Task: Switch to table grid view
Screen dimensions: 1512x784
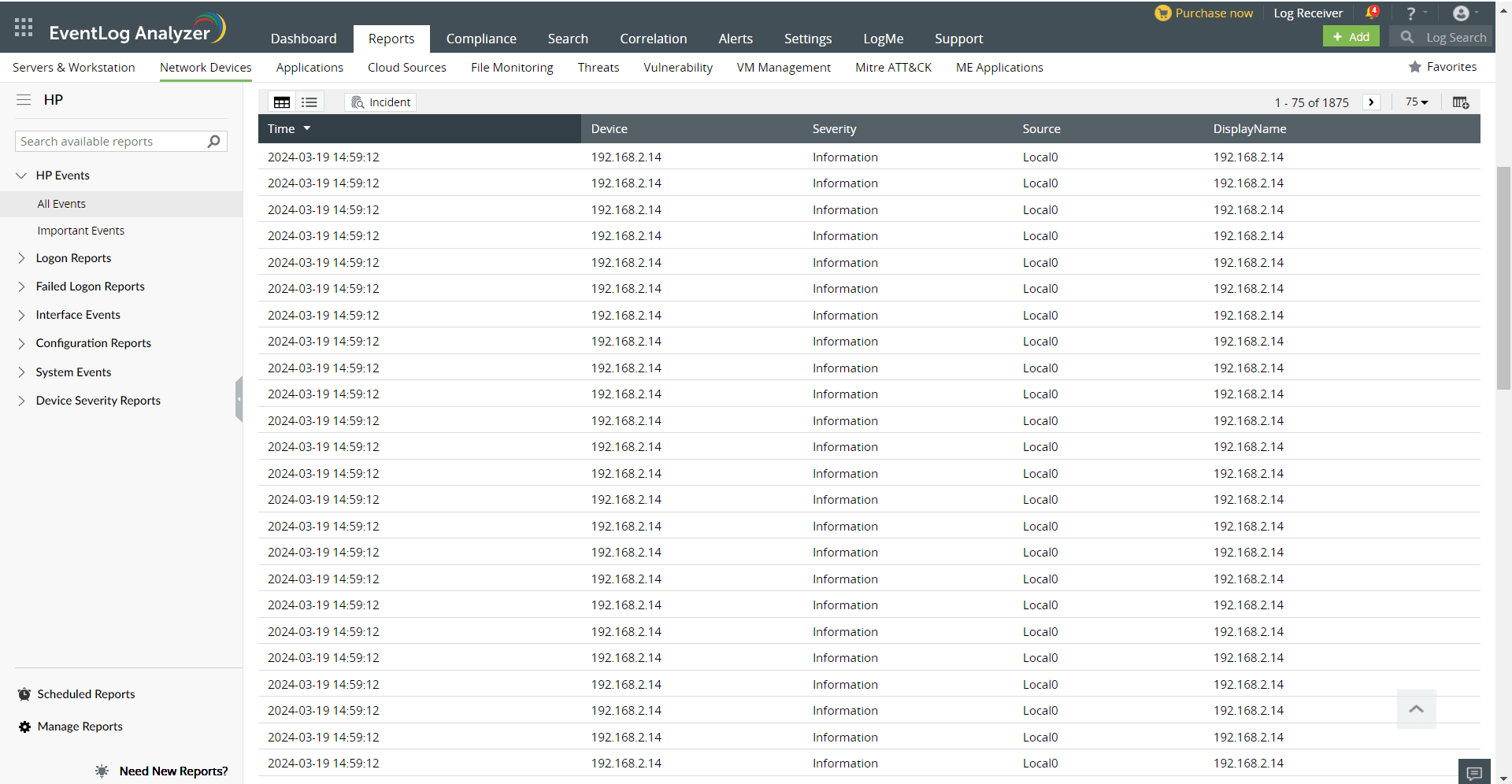Action: [282, 102]
